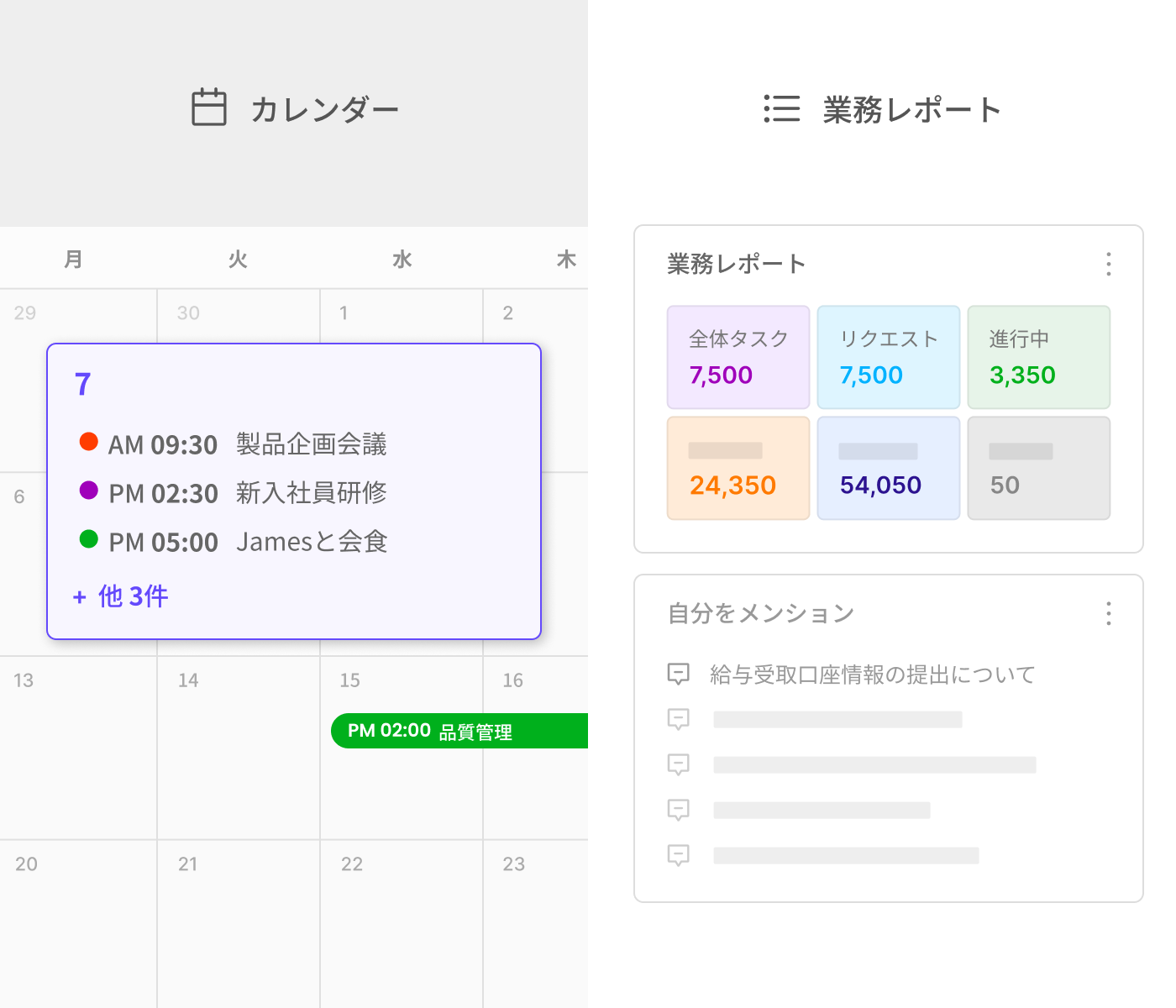Open the PM 02:00 品質管理 event
1176x1008 pixels.
coord(459,731)
